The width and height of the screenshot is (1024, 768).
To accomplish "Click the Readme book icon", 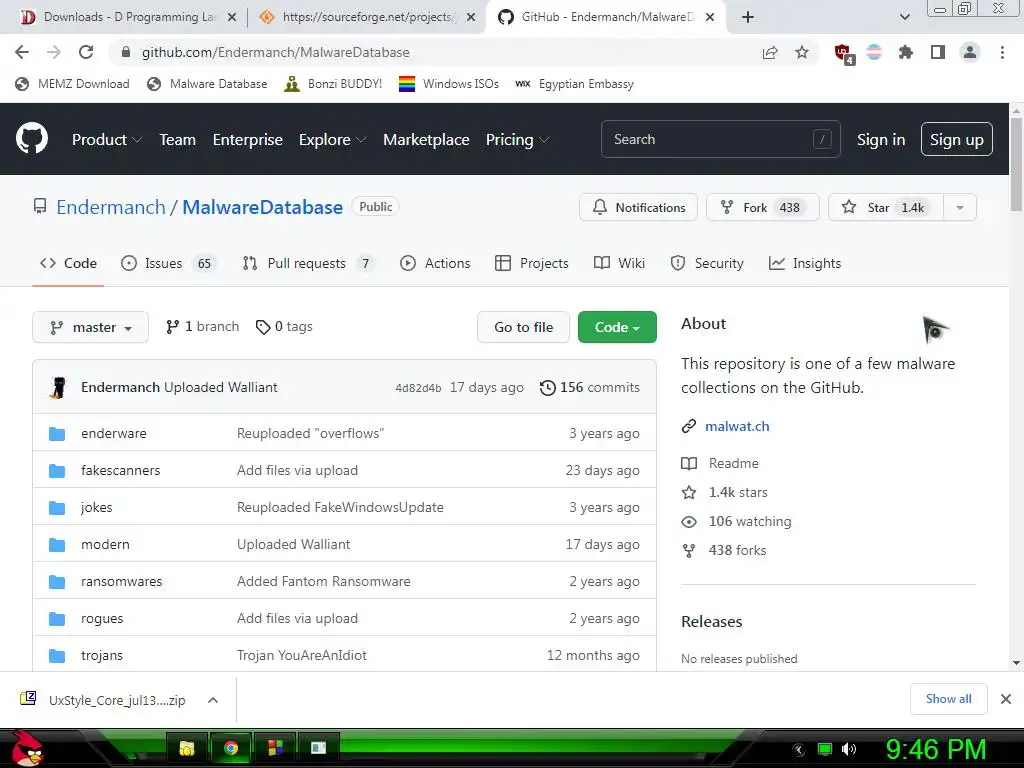I will 689,464.
